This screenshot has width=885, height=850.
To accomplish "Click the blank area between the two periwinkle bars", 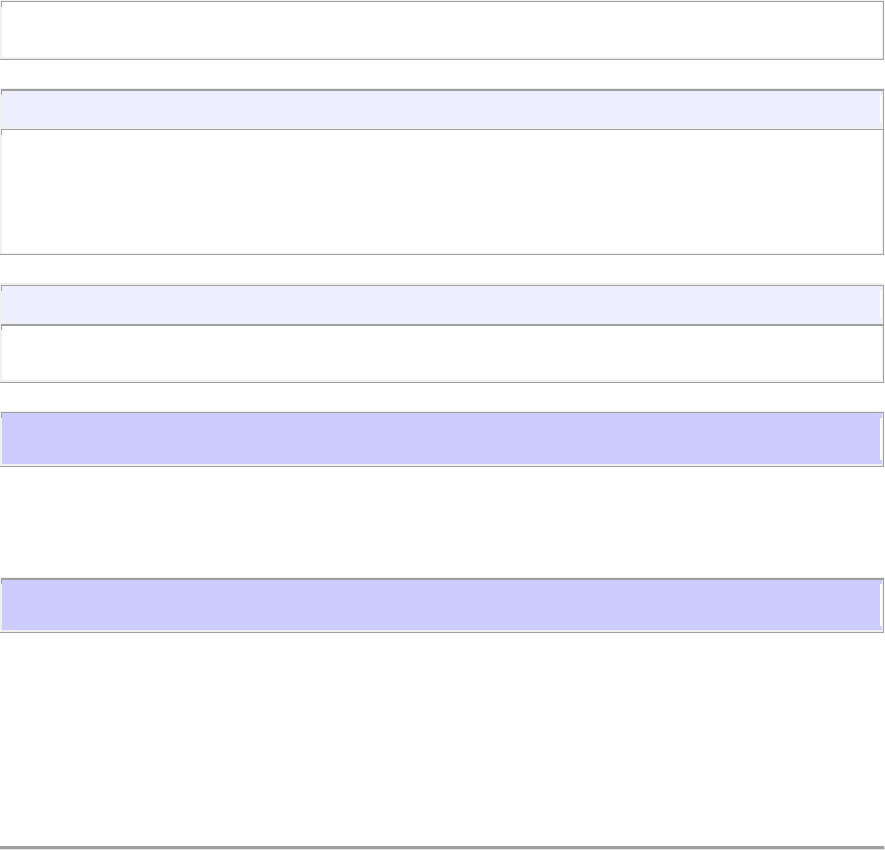I will (x=442, y=522).
